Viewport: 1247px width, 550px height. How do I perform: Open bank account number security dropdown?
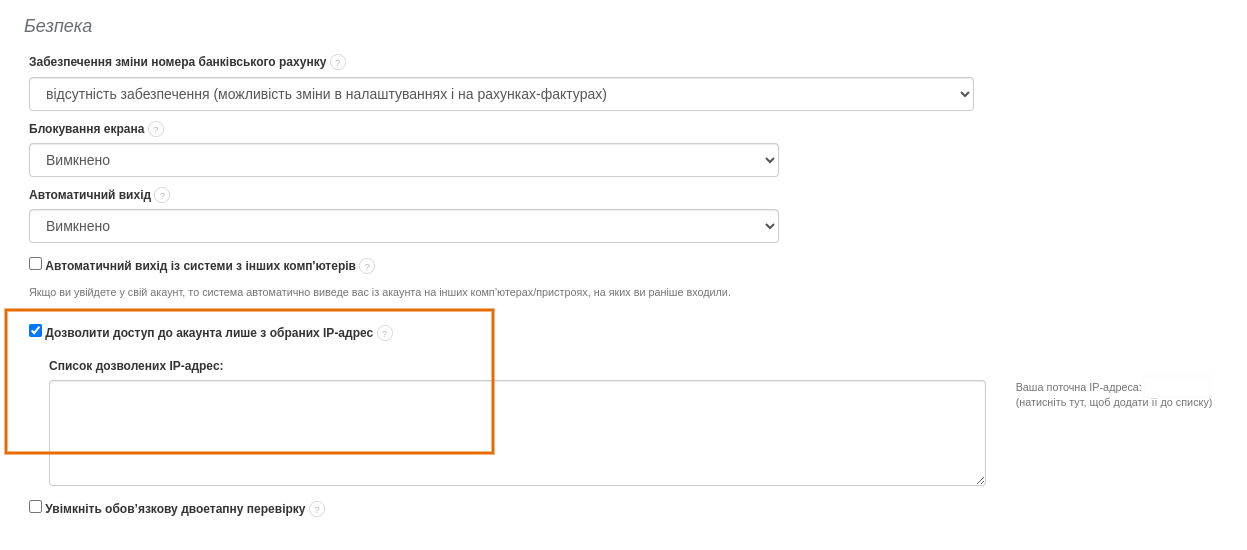coord(501,94)
